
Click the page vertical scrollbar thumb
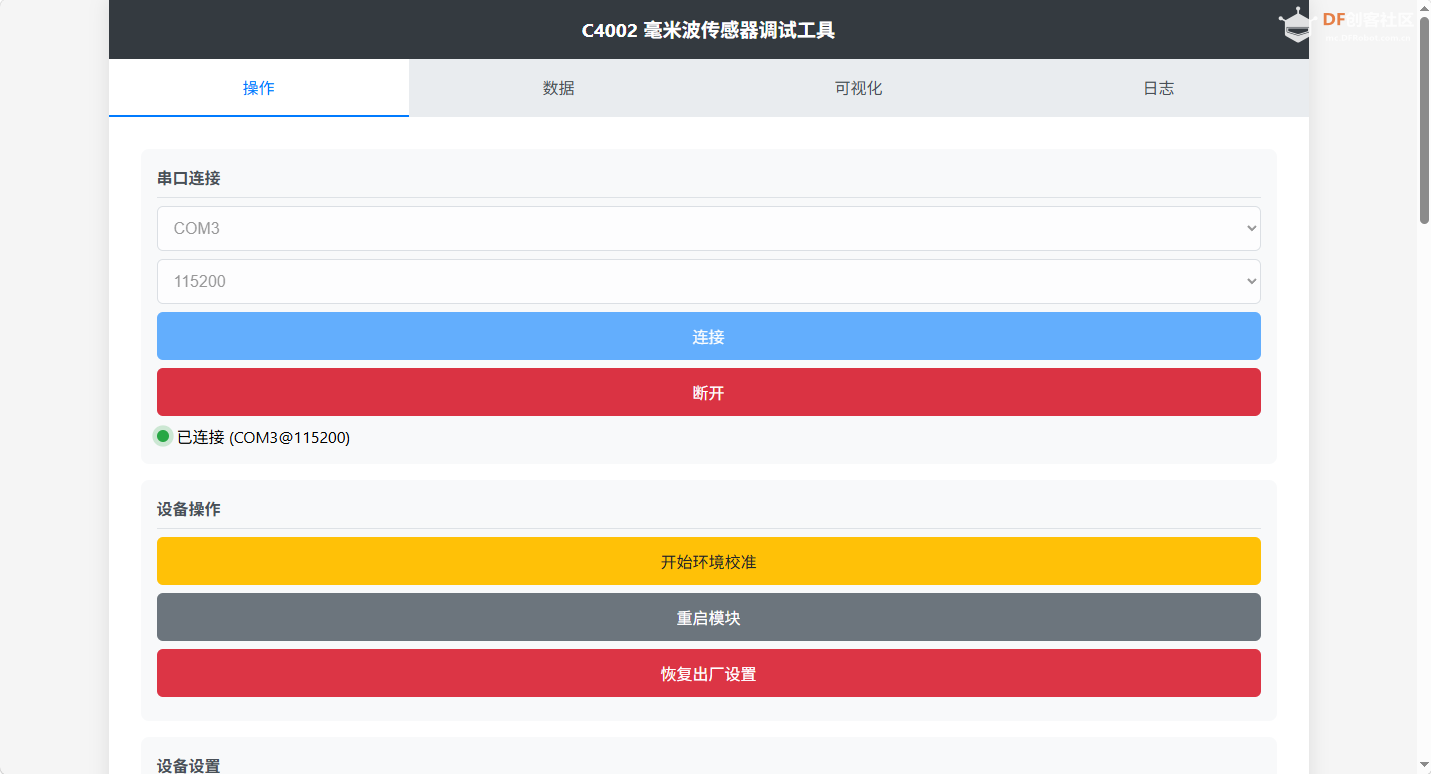tap(1424, 120)
